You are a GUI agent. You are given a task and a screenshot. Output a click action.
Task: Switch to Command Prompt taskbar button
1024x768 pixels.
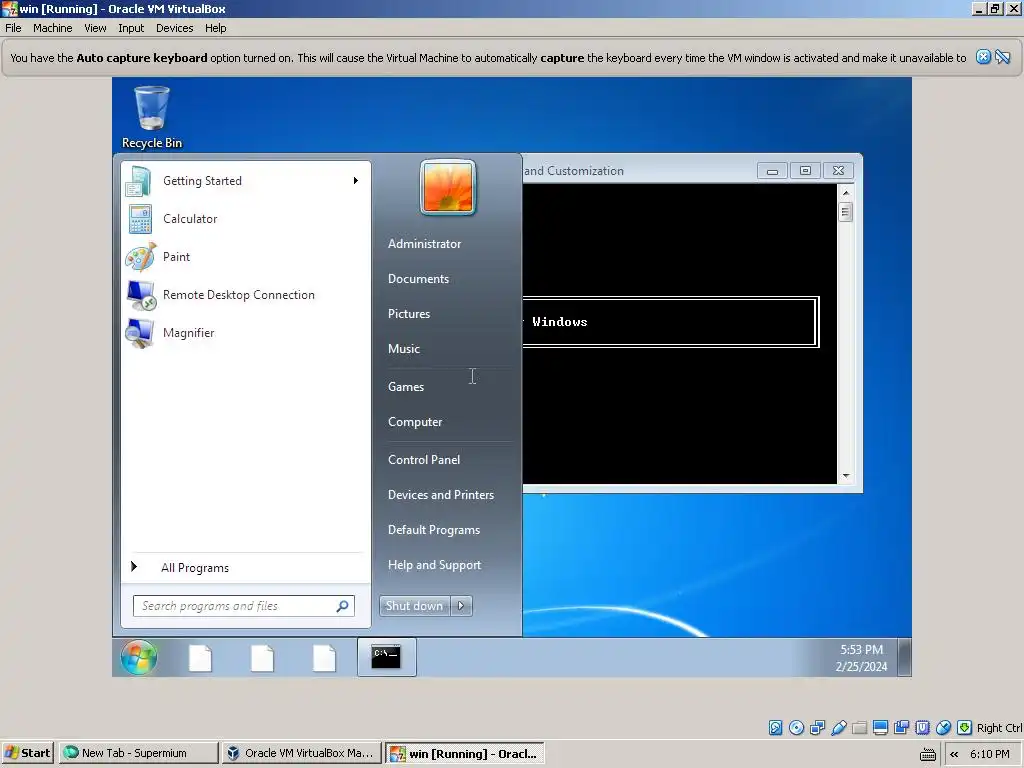tap(386, 657)
